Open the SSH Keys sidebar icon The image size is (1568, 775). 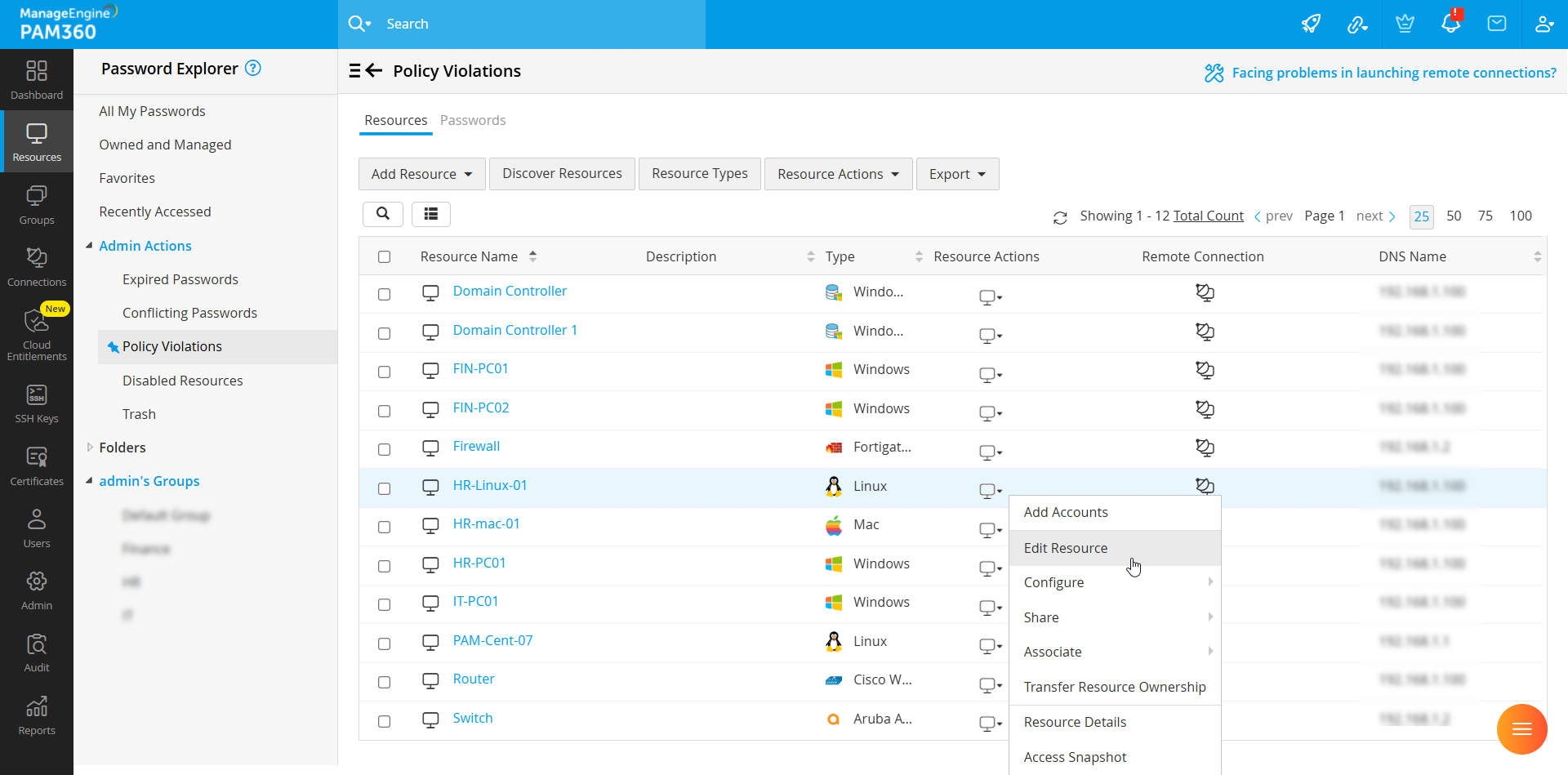click(37, 404)
